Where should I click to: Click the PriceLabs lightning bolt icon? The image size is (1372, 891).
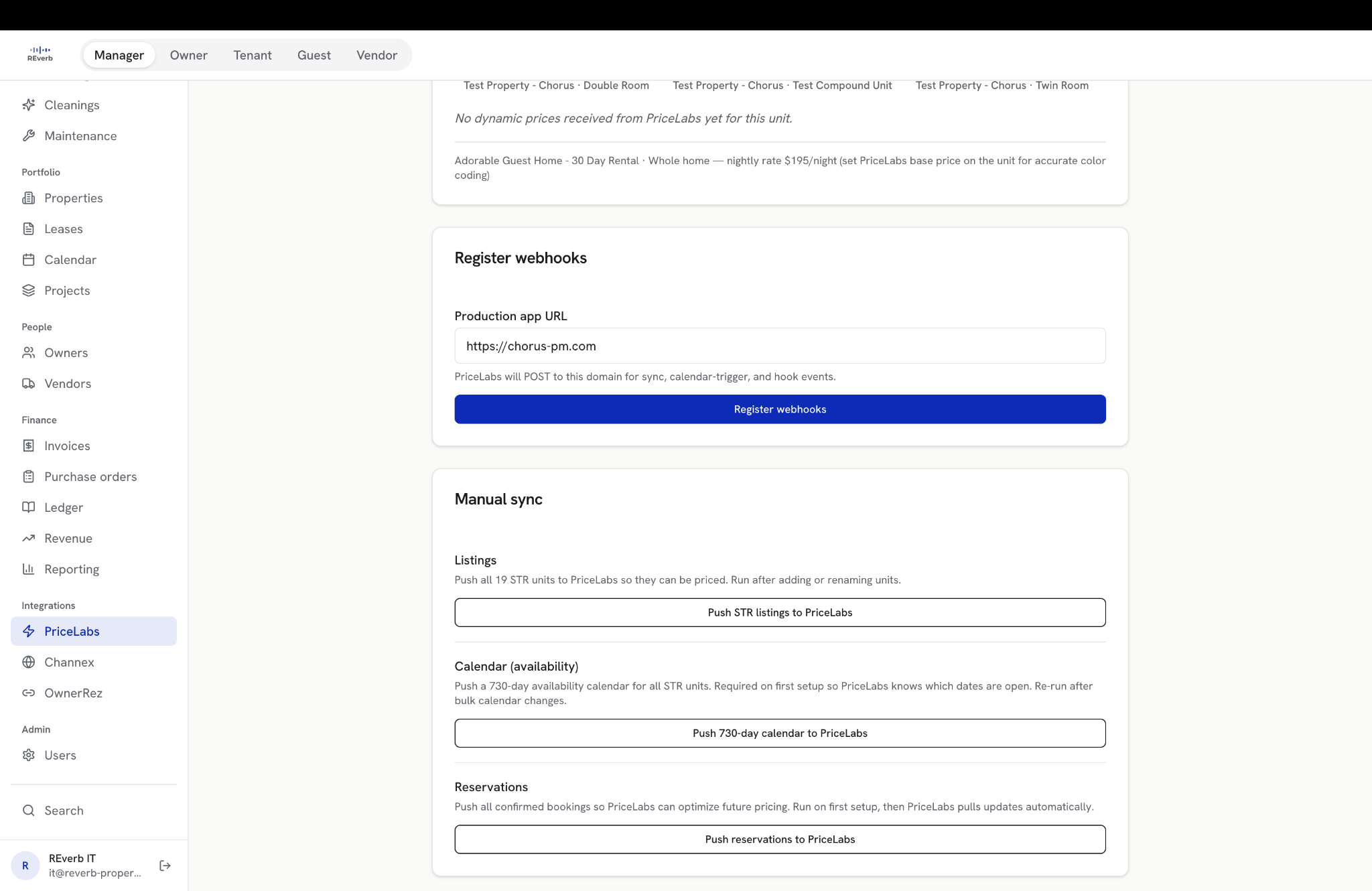click(x=28, y=632)
